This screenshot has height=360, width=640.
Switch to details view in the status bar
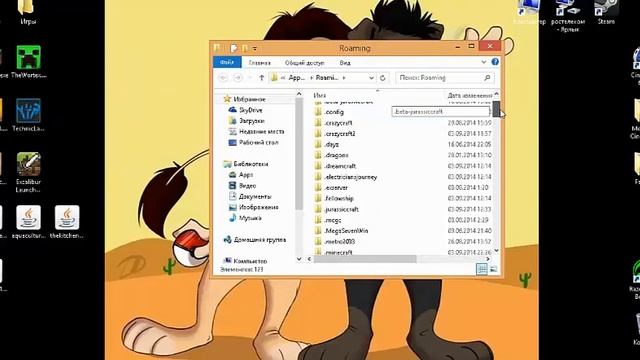pos(482,269)
